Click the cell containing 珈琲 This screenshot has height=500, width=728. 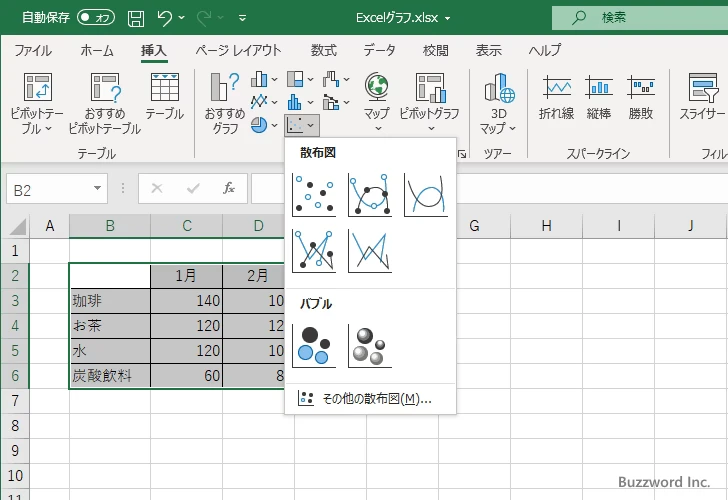coord(110,301)
